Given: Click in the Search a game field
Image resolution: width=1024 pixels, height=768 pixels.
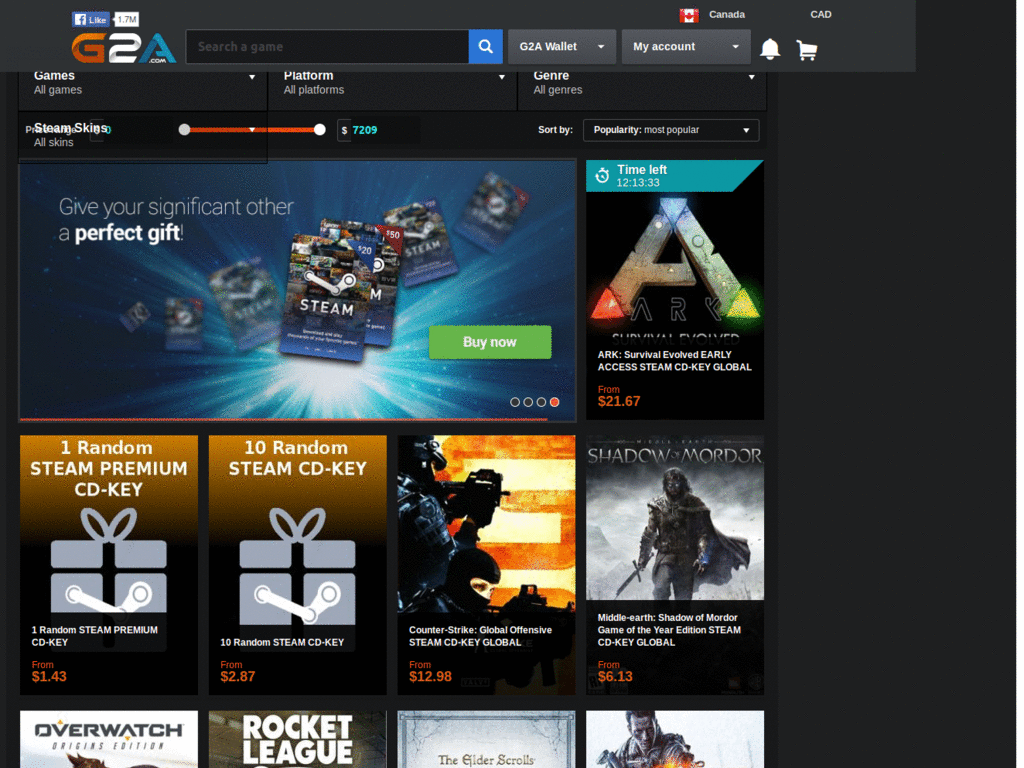Looking at the screenshot, I should (x=327, y=46).
